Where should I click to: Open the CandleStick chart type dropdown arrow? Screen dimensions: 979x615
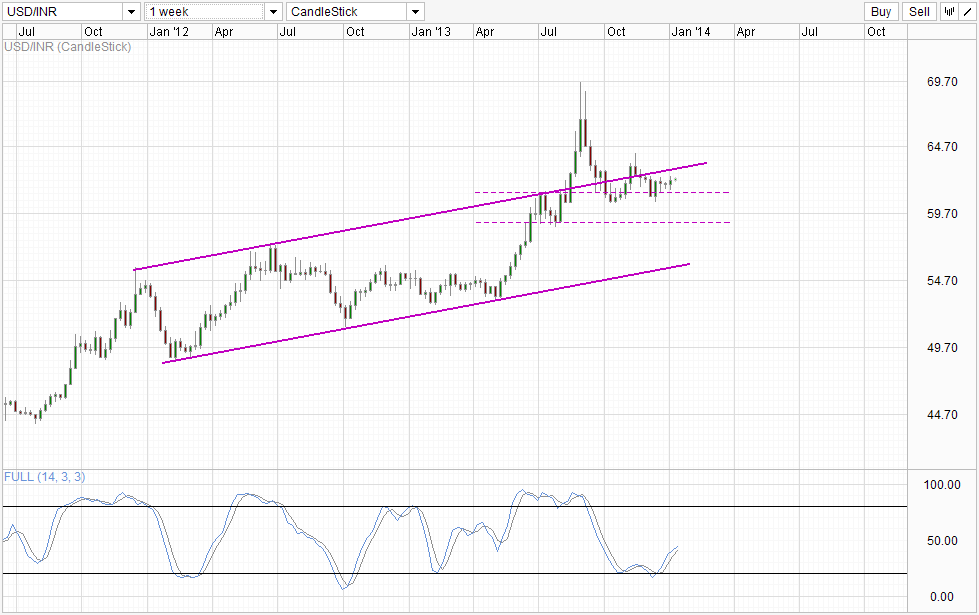416,12
